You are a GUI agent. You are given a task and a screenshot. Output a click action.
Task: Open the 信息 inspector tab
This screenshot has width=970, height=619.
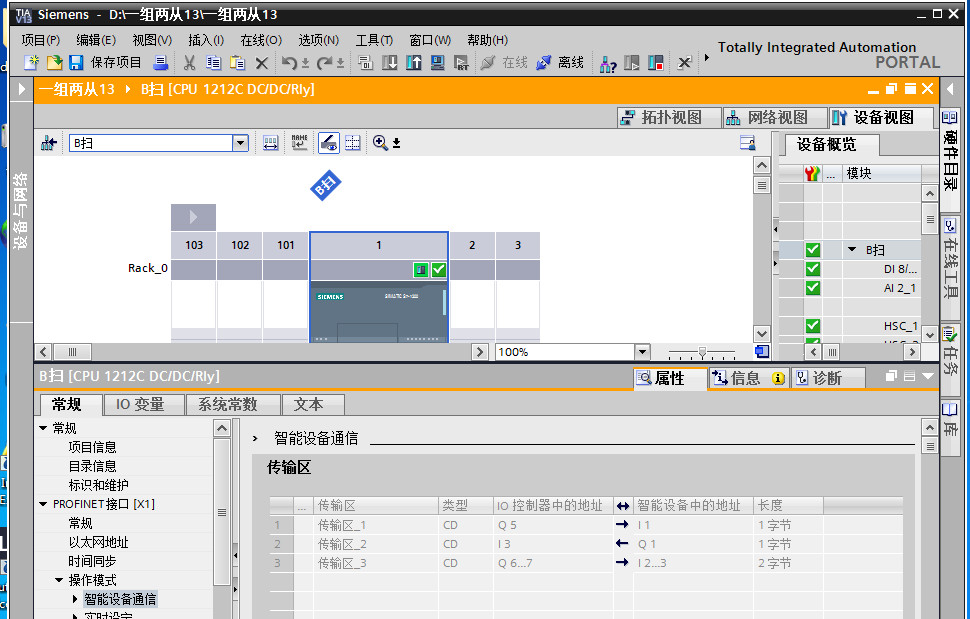(749, 378)
